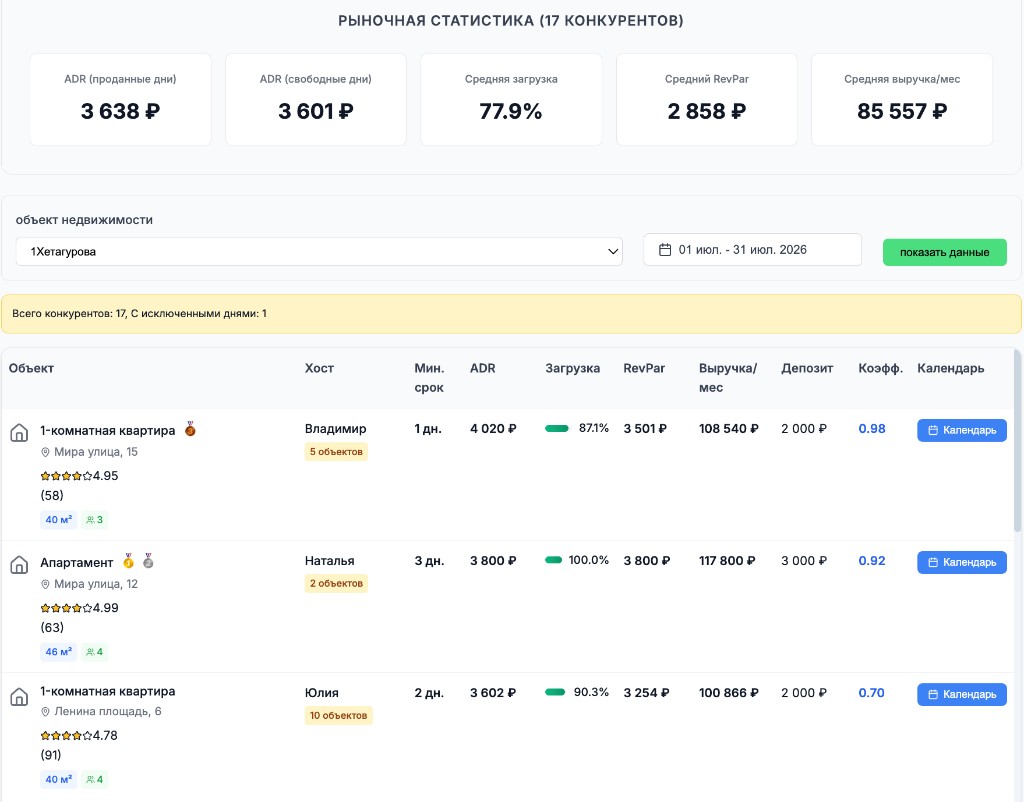The image size is (1024, 802).
Task: Click coefficient 0.92 link
Action: (872, 560)
